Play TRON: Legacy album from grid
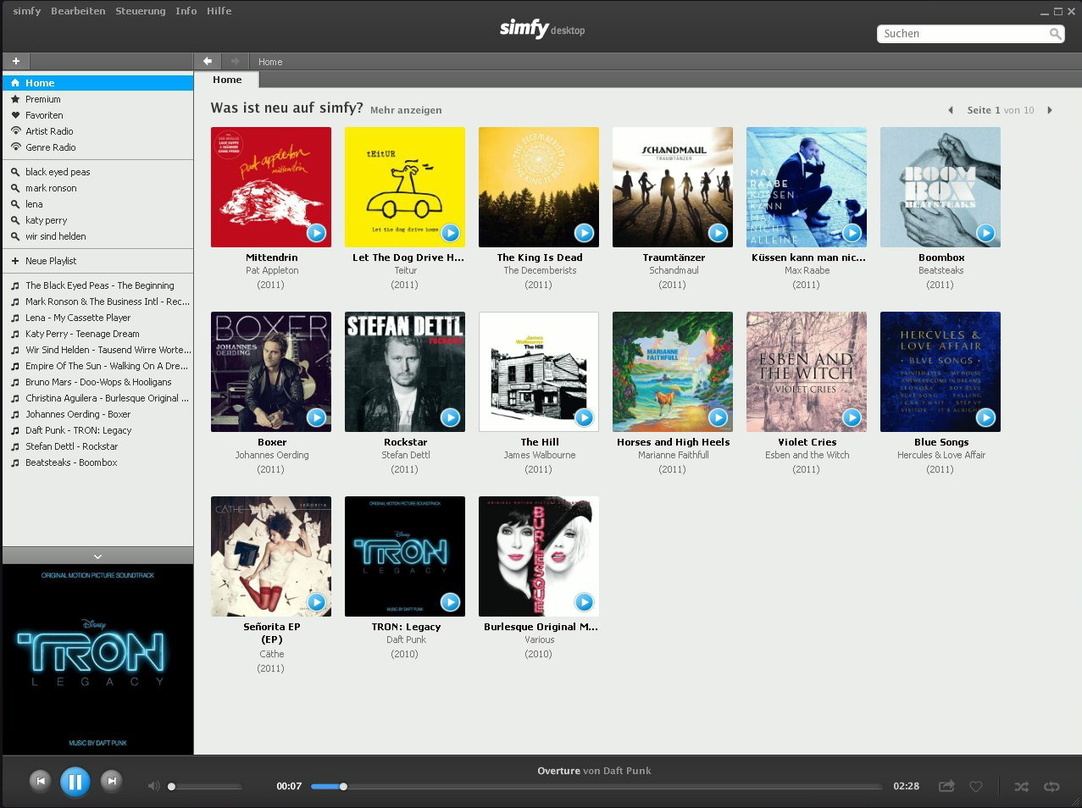Image resolution: width=1082 pixels, height=808 pixels. [x=451, y=602]
